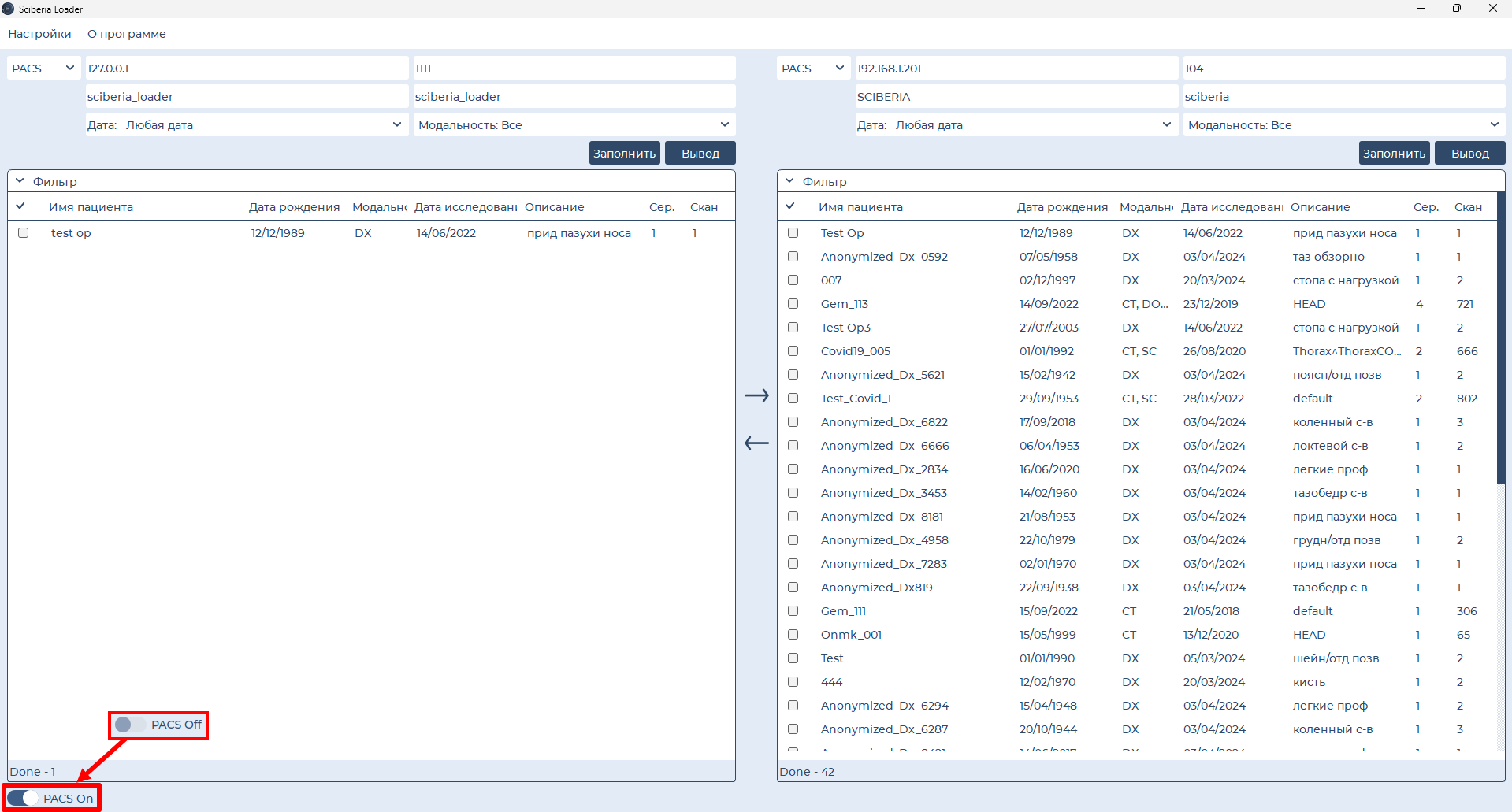
Task: Open the О программе menu
Action: pos(127,34)
